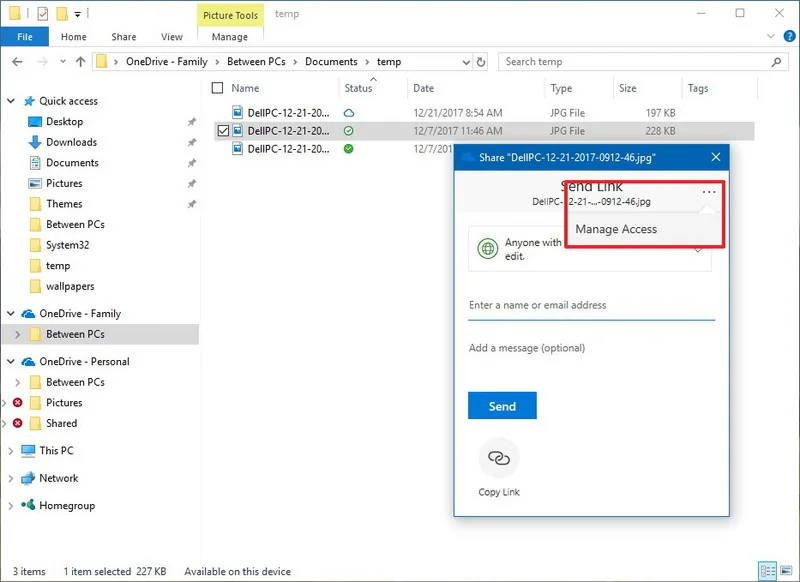Click the Picture Tools contextual tab
Image resolution: width=800 pixels, height=582 pixels.
[230, 15]
